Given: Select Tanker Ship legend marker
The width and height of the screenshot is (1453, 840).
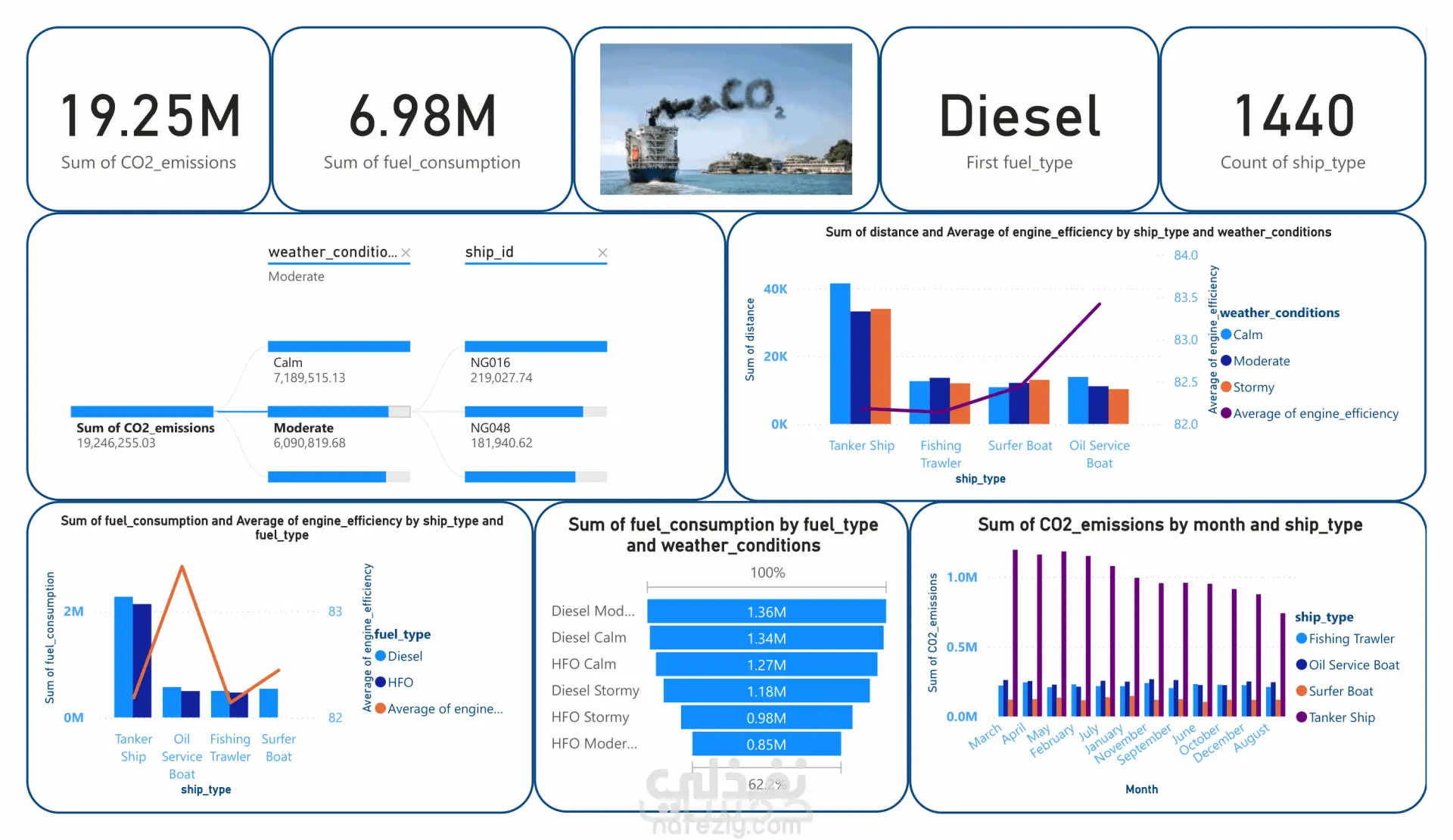Looking at the screenshot, I should click(x=1302, y=717).
